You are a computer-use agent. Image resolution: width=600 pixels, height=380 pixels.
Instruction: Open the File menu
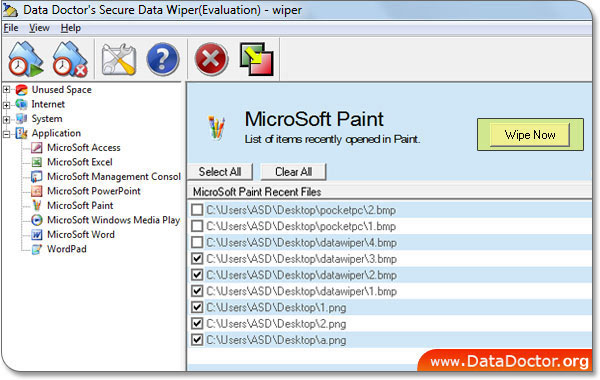11,28
